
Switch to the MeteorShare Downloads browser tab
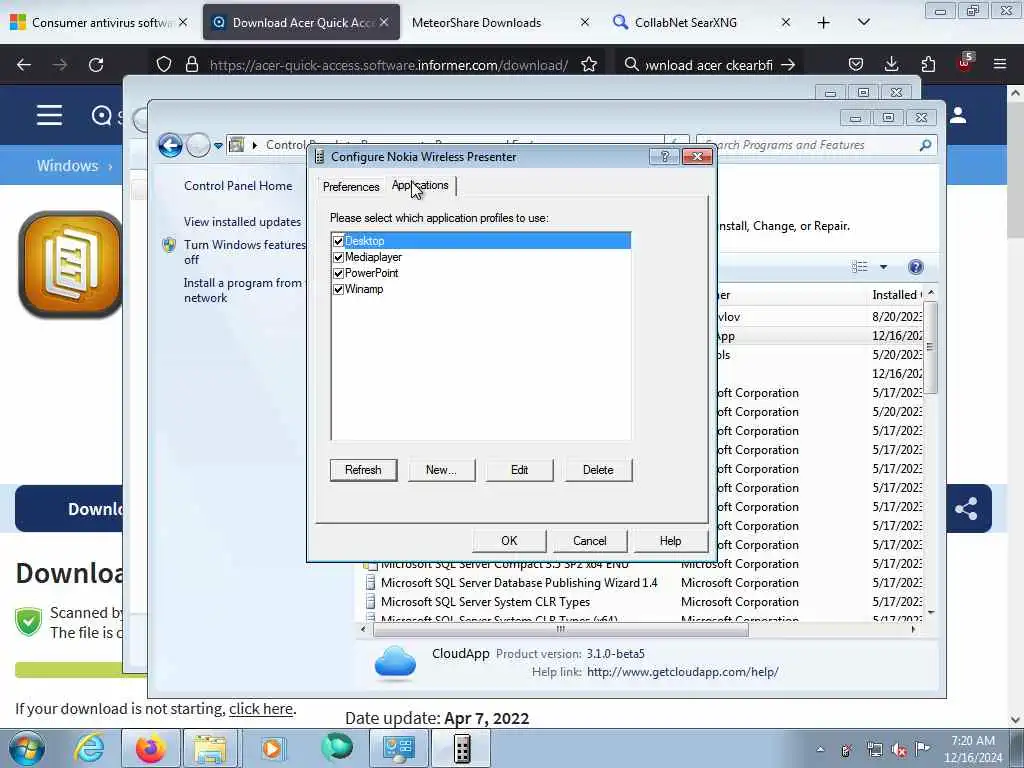point(500,23)
